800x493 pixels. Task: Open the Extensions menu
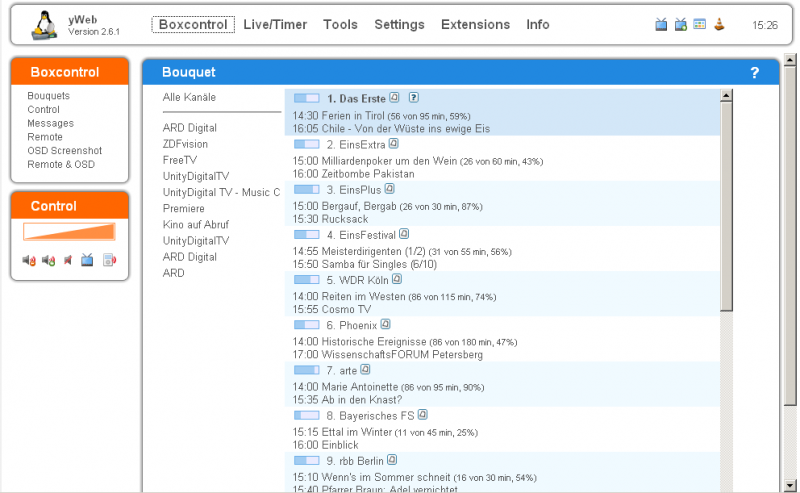(x=476, y=24)
